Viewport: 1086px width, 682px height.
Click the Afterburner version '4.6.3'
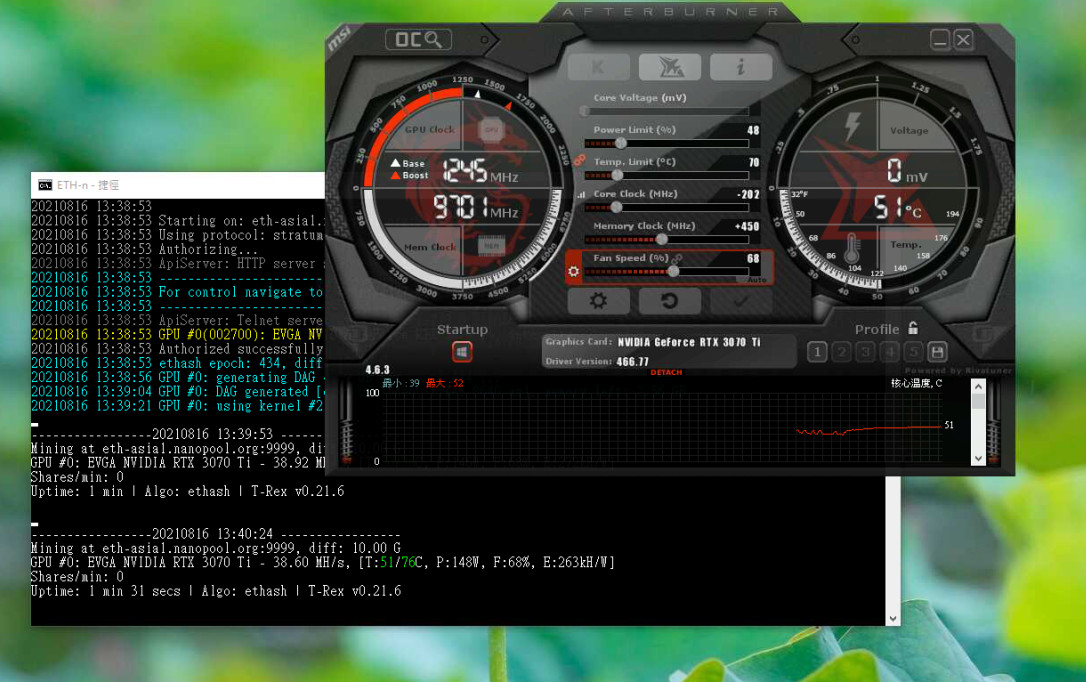click(377, 370)
